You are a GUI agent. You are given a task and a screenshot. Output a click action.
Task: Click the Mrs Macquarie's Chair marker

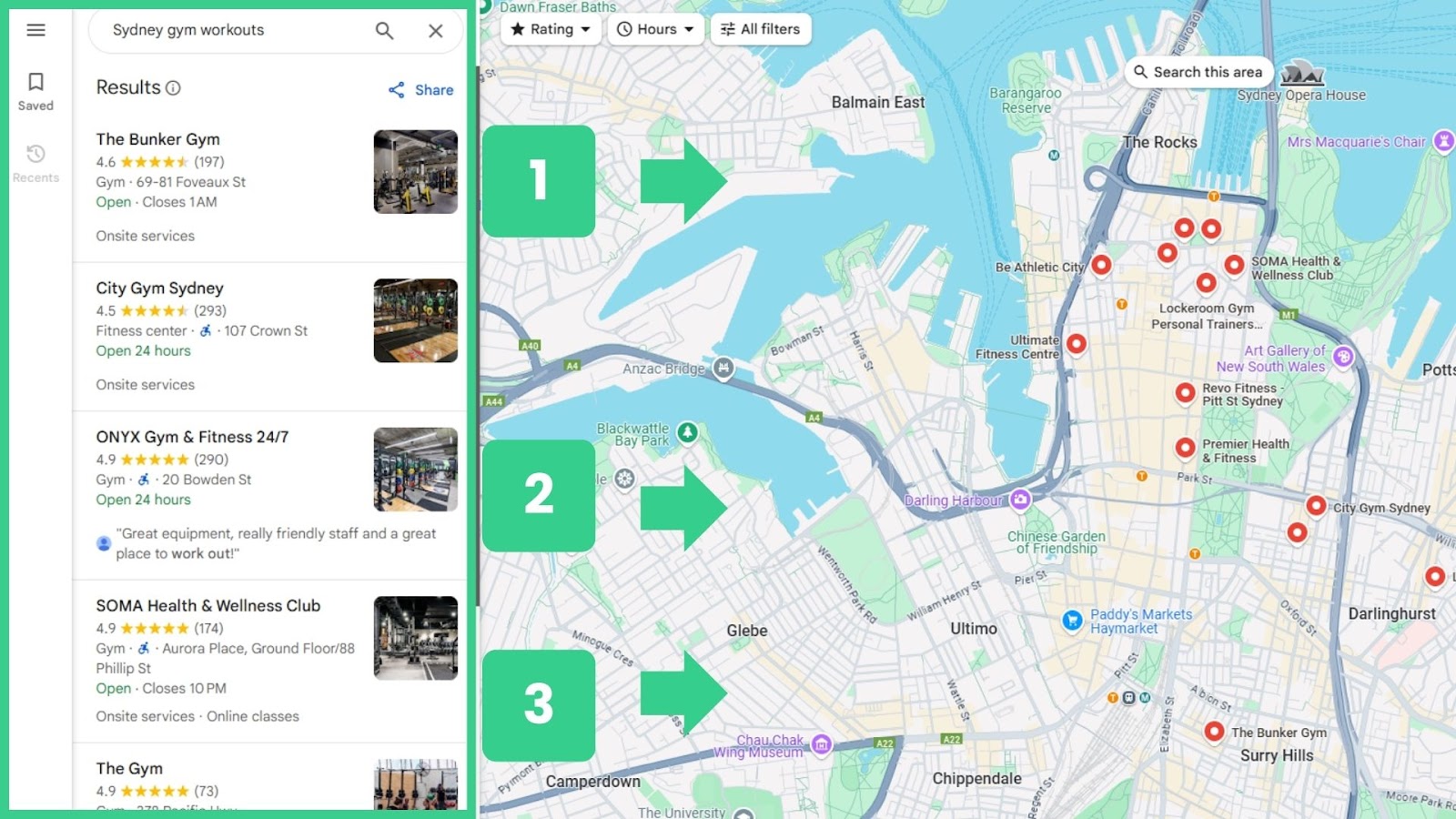tap(1443, 141)
